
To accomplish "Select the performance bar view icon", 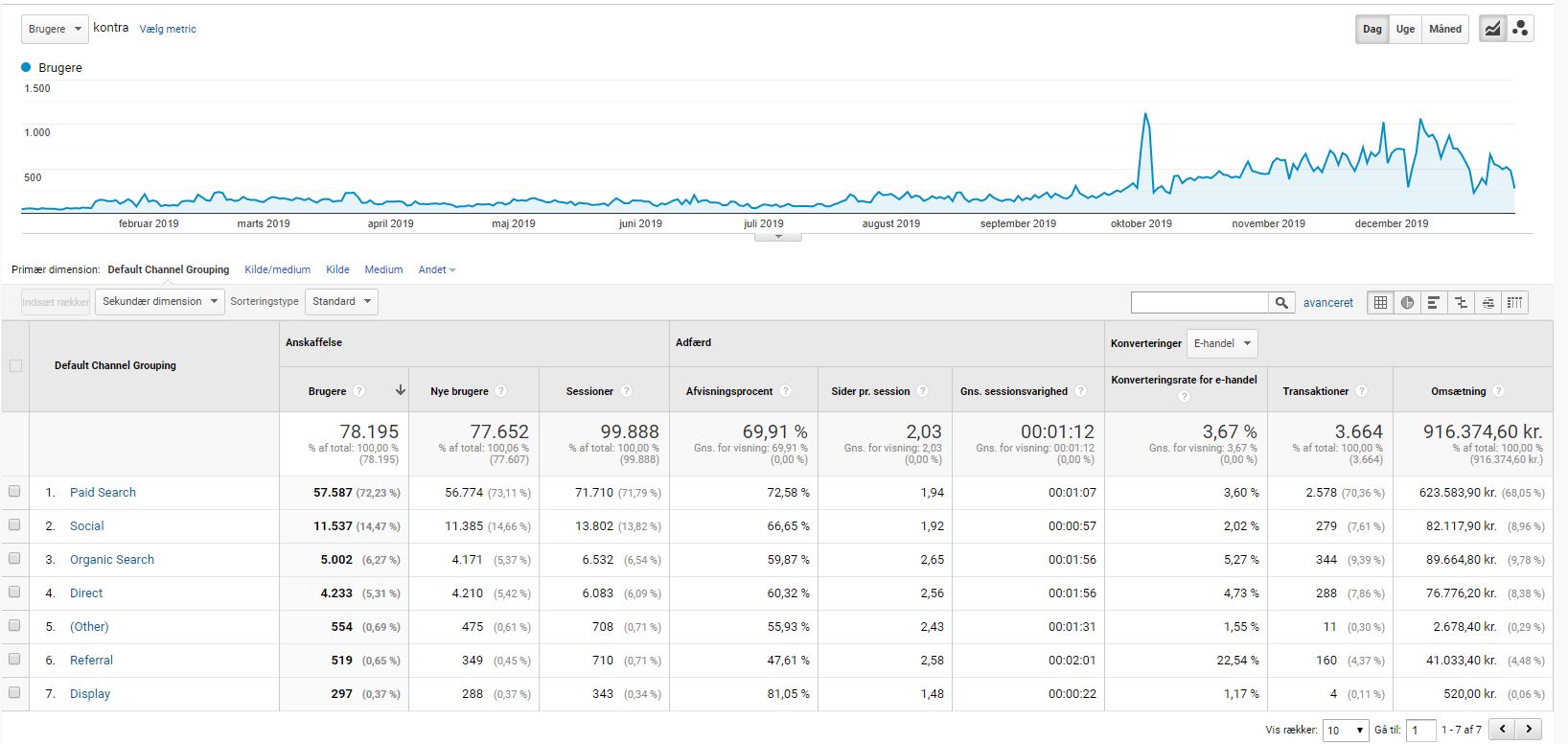I will [x=1434, y=303].
